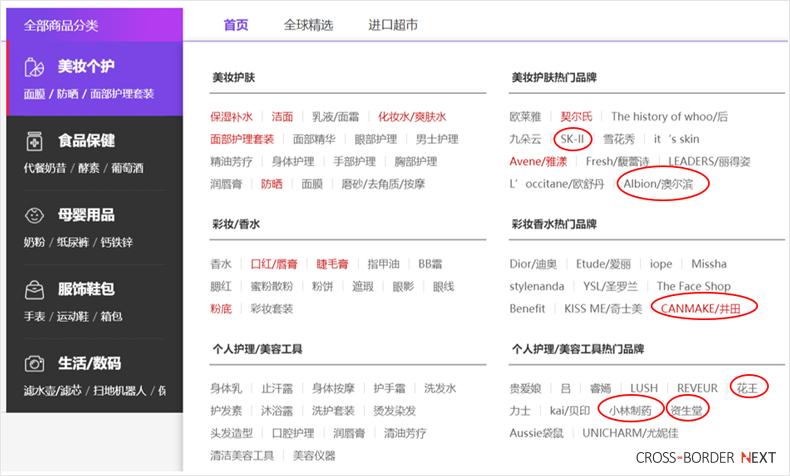Open the 保湿补水 link
The height and width of the screenshot is (476, 790).
[231, 117]
